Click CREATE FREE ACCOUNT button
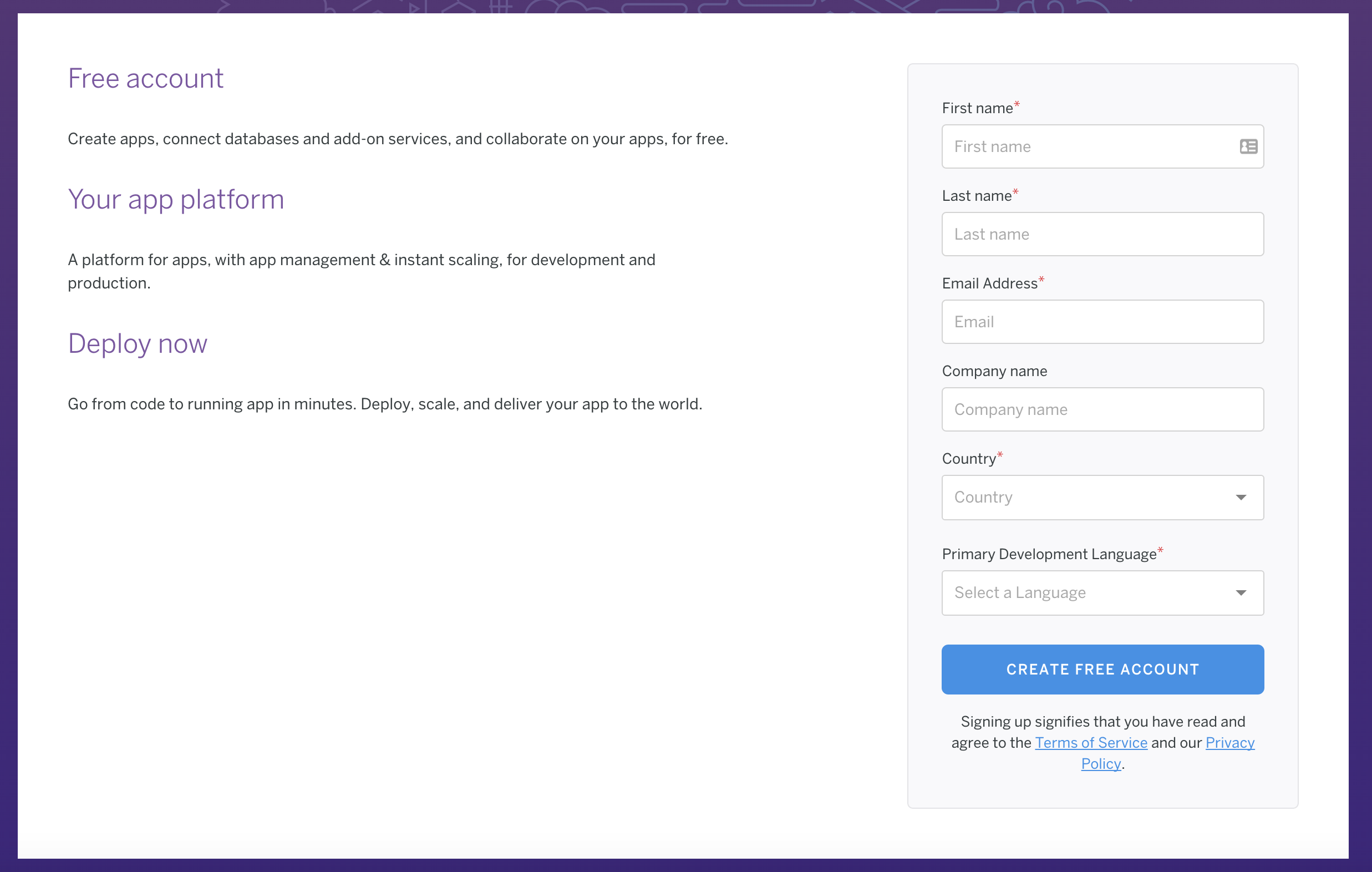Screen dimensions: 1372x872 pos(1103,669)
